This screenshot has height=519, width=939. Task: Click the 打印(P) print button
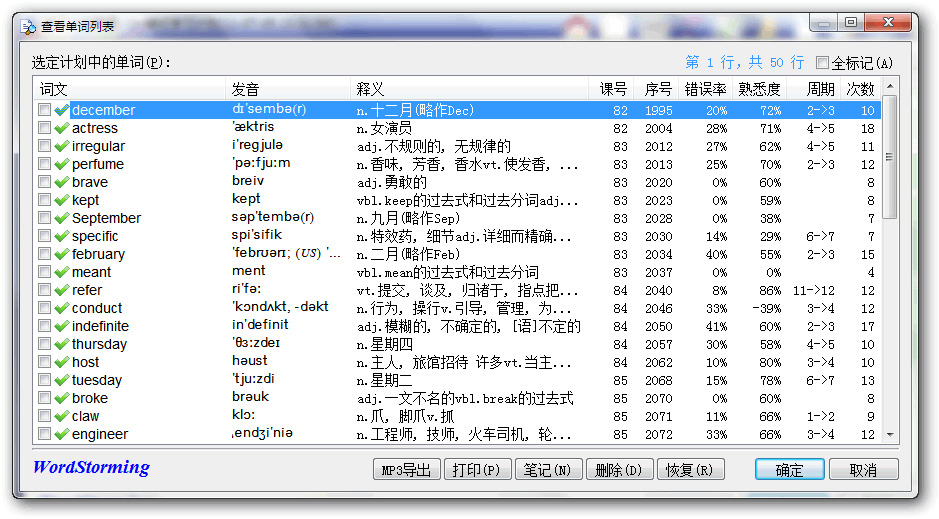tap(477, 470)
